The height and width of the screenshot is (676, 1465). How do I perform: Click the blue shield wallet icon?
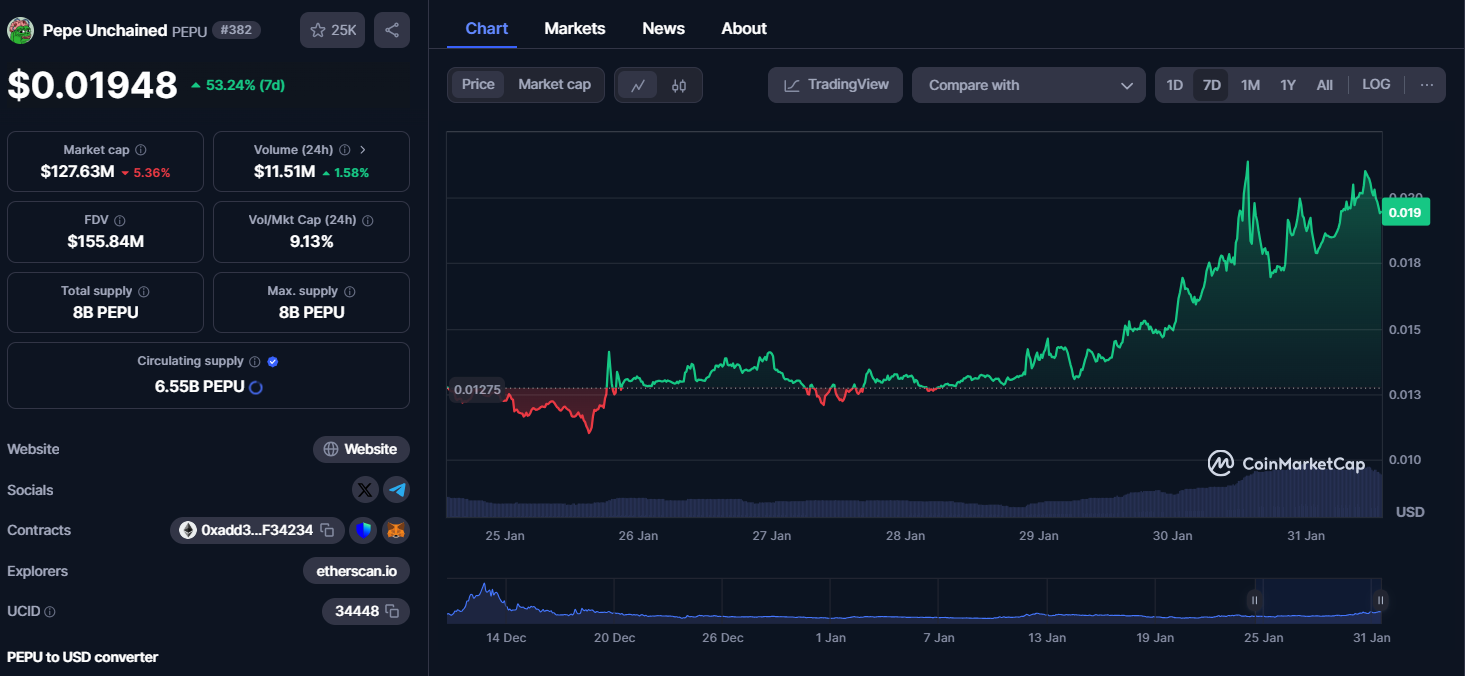(363, 530)
